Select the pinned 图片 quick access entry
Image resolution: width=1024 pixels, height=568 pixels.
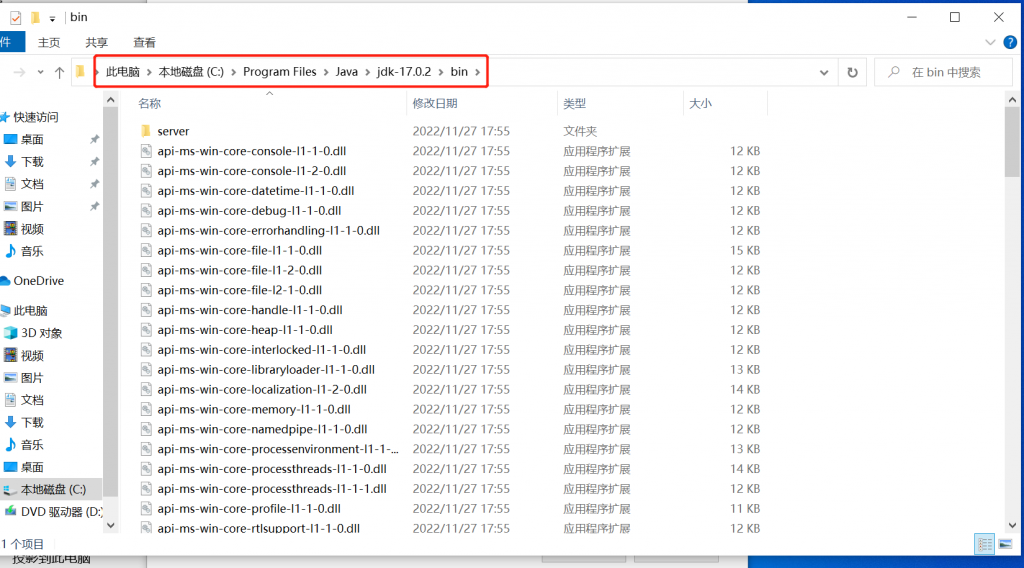point(24,206)
